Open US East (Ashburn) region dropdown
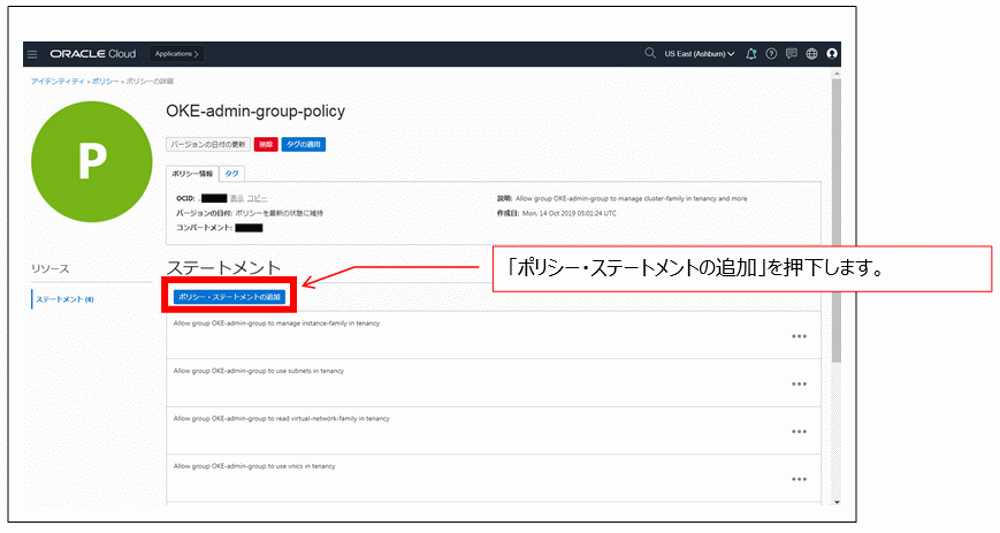Screen dimensions: 1000x533 [700, 54]
